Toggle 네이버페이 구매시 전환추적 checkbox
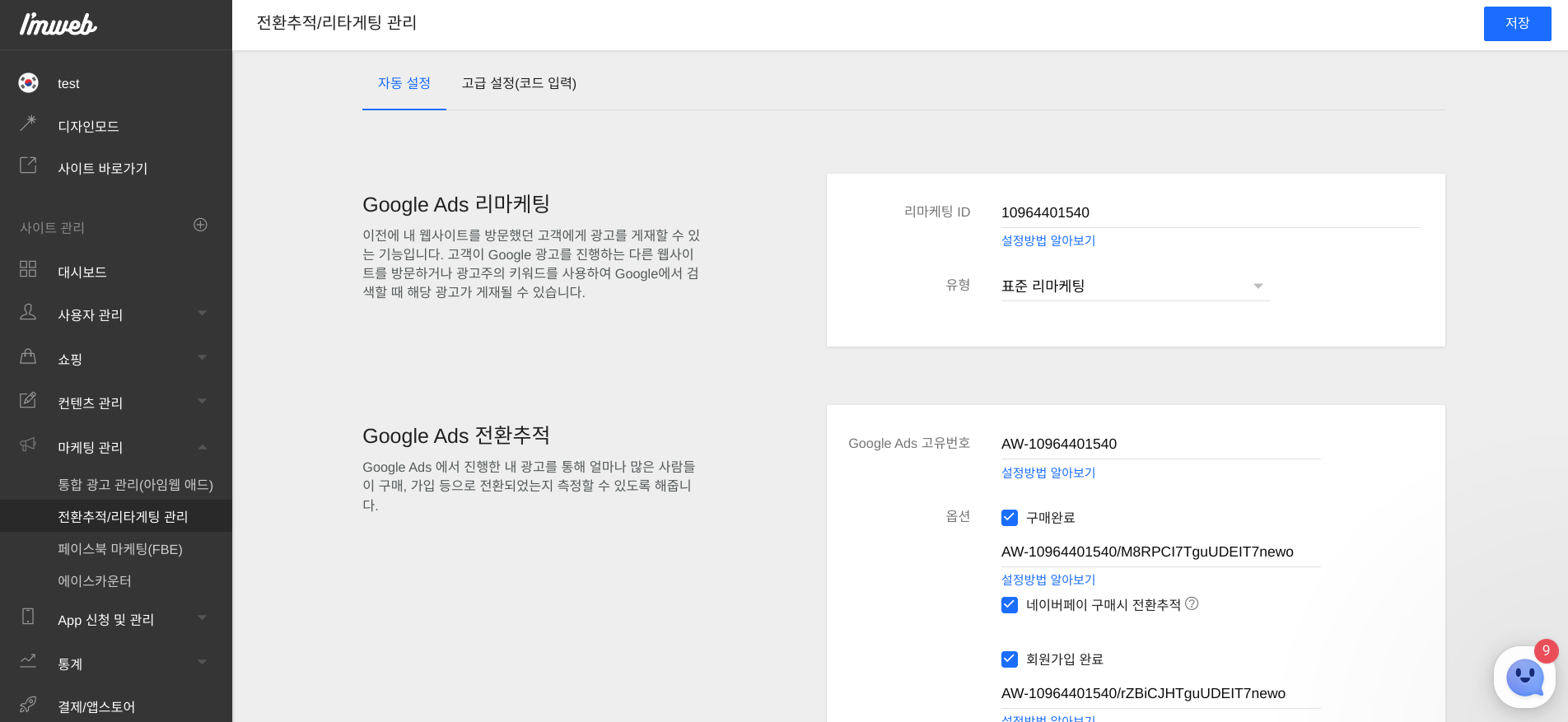The width and height of the screenshot is (1568, 722). point(1010,605)
